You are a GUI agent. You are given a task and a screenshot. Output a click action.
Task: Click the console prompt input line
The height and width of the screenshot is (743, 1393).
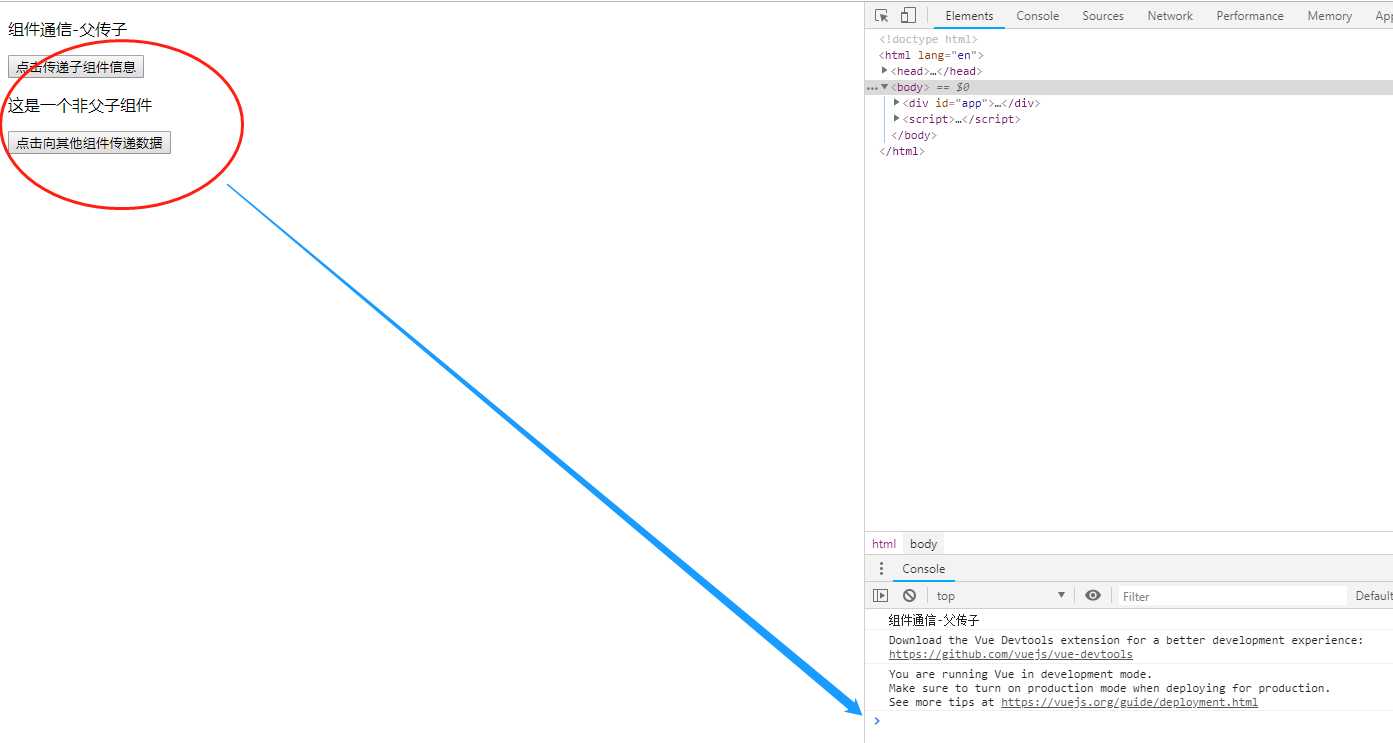click(x=1135, y=721)
